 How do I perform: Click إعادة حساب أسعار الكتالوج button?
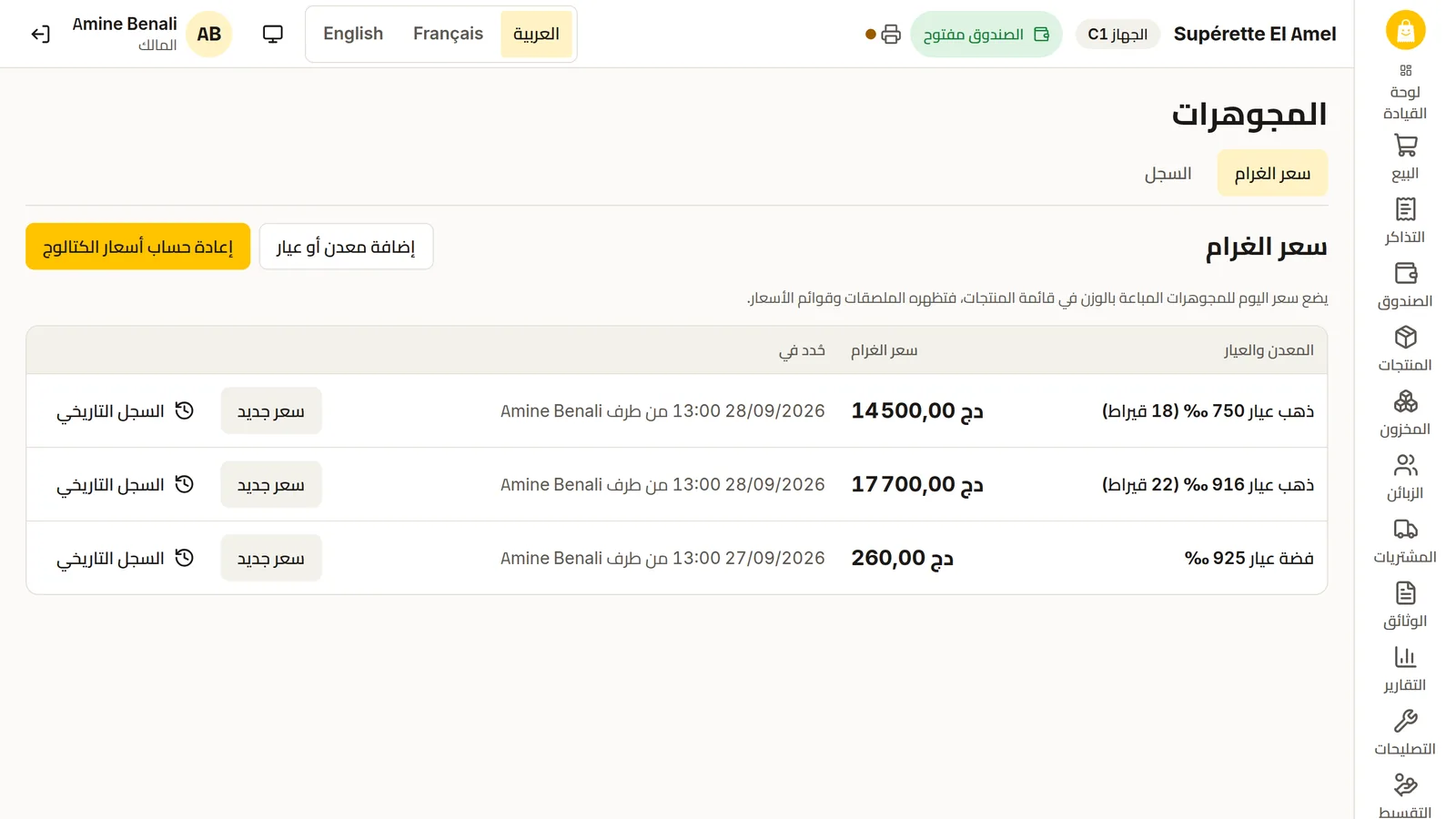pyautogui.click(x=137, y=247)
